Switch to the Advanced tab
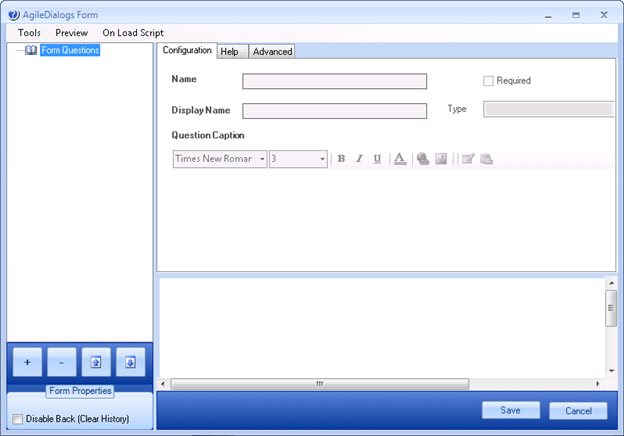624x436 pixels. point(272,52)
